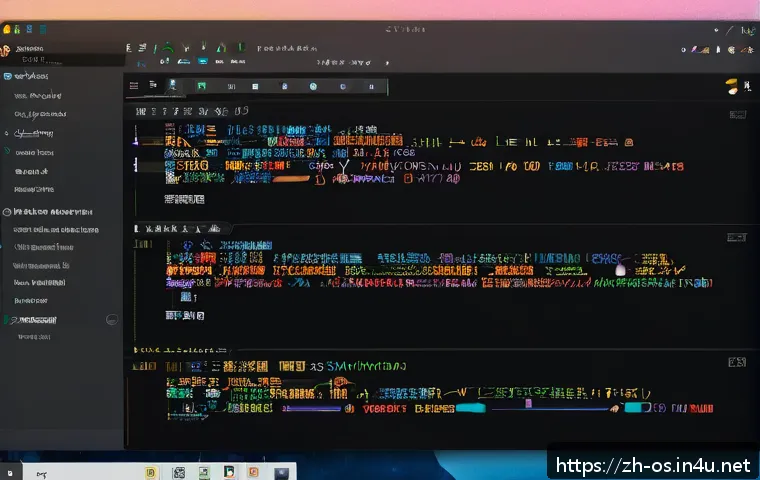
Task: Click the start button at taskbar's left end
Action: point(10,473)
